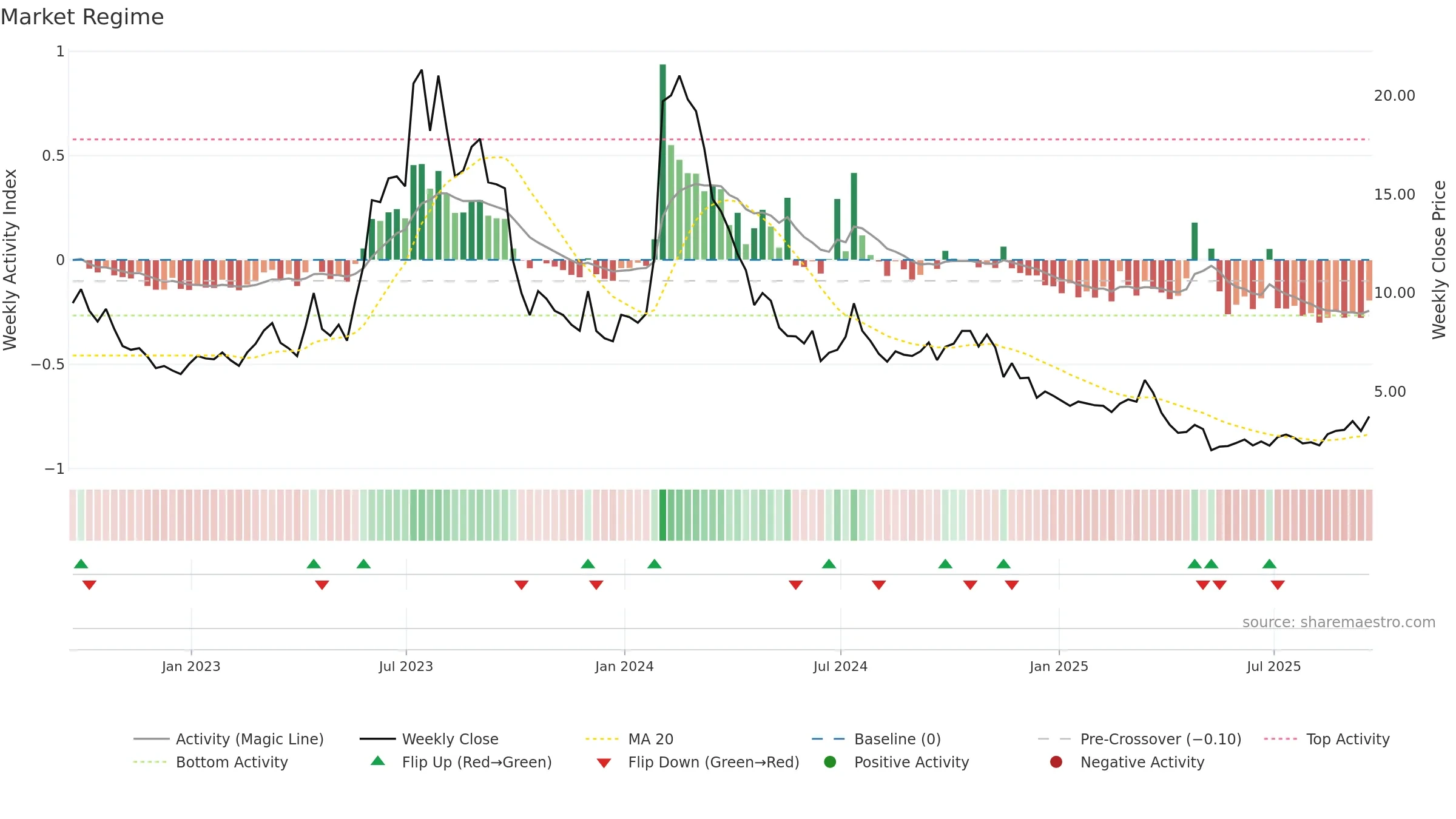Click the 20.00 price axis label
Viewport: 1456px width, 819px height.
pos(1394,96)
